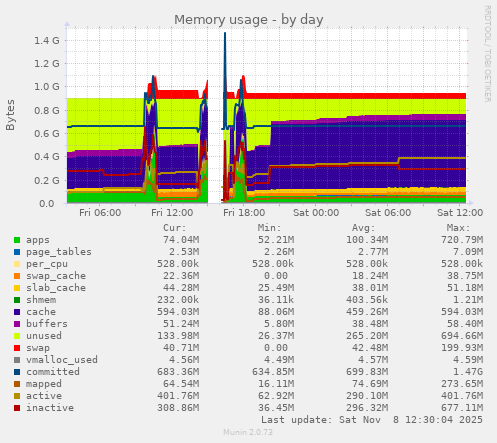This screenshot has height=443, width=497.
Task: Click the 'Sat 00:00' x-axis label
Action: (x=316, y=213)
